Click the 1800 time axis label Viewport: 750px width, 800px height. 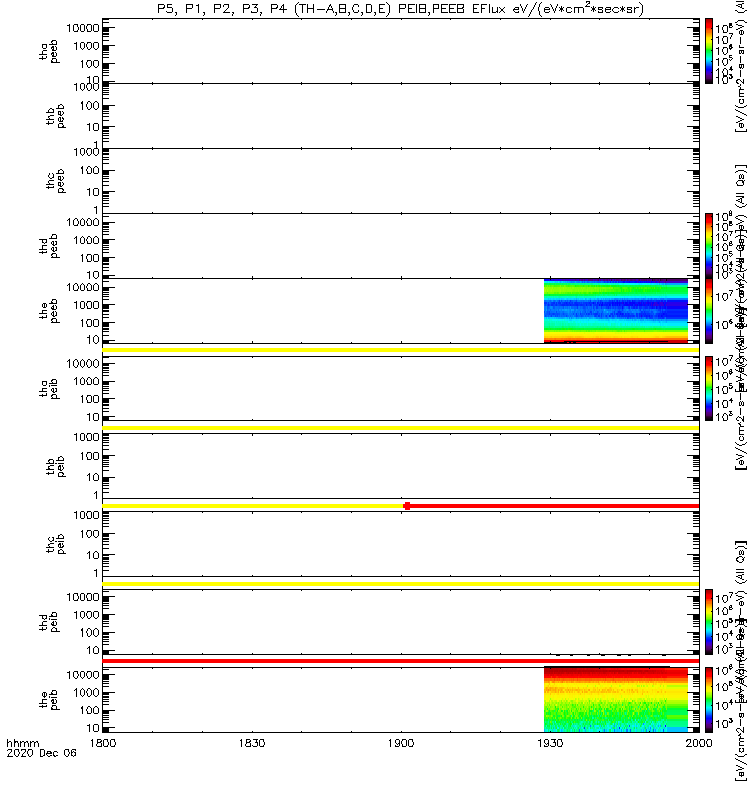[103, 742]
